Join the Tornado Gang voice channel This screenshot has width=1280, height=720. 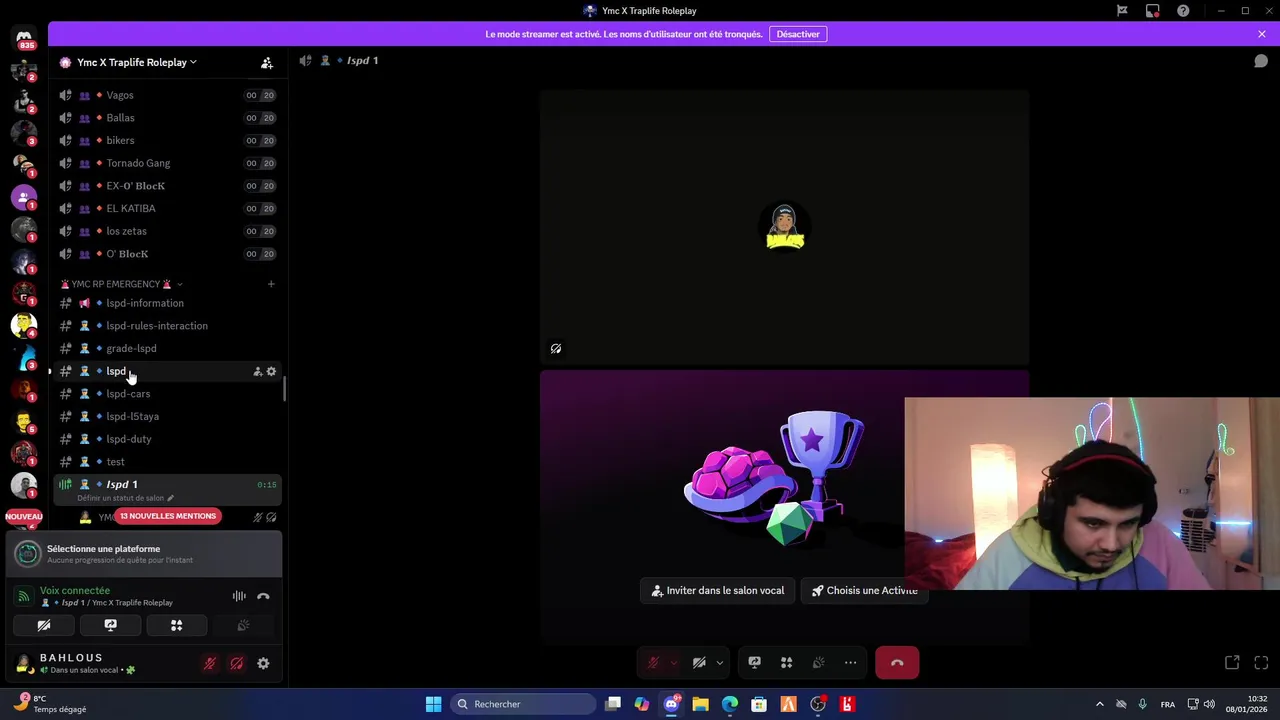coord(166,163)
